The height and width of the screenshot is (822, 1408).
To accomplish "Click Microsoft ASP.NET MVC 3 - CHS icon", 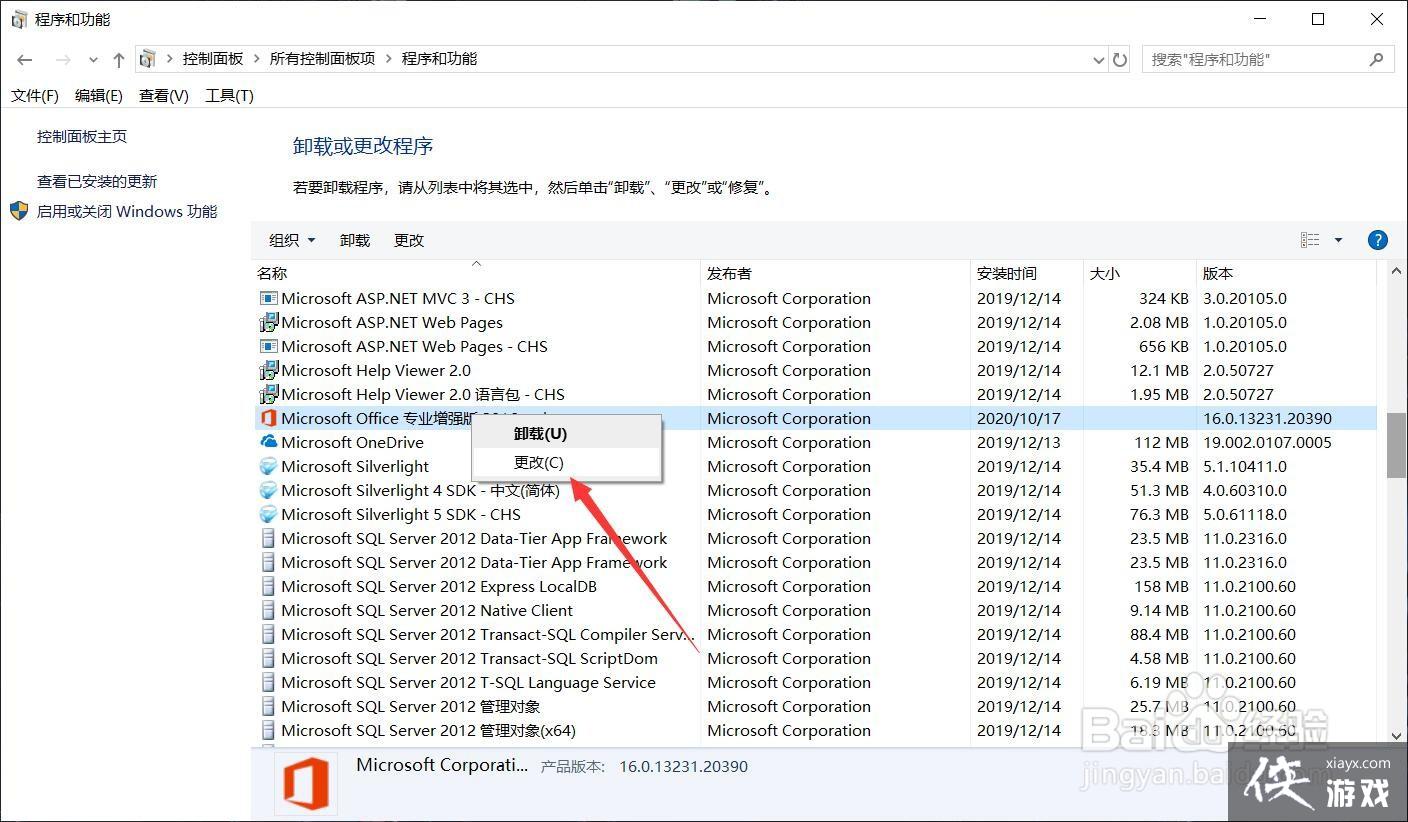I will [x=268, y=298].
